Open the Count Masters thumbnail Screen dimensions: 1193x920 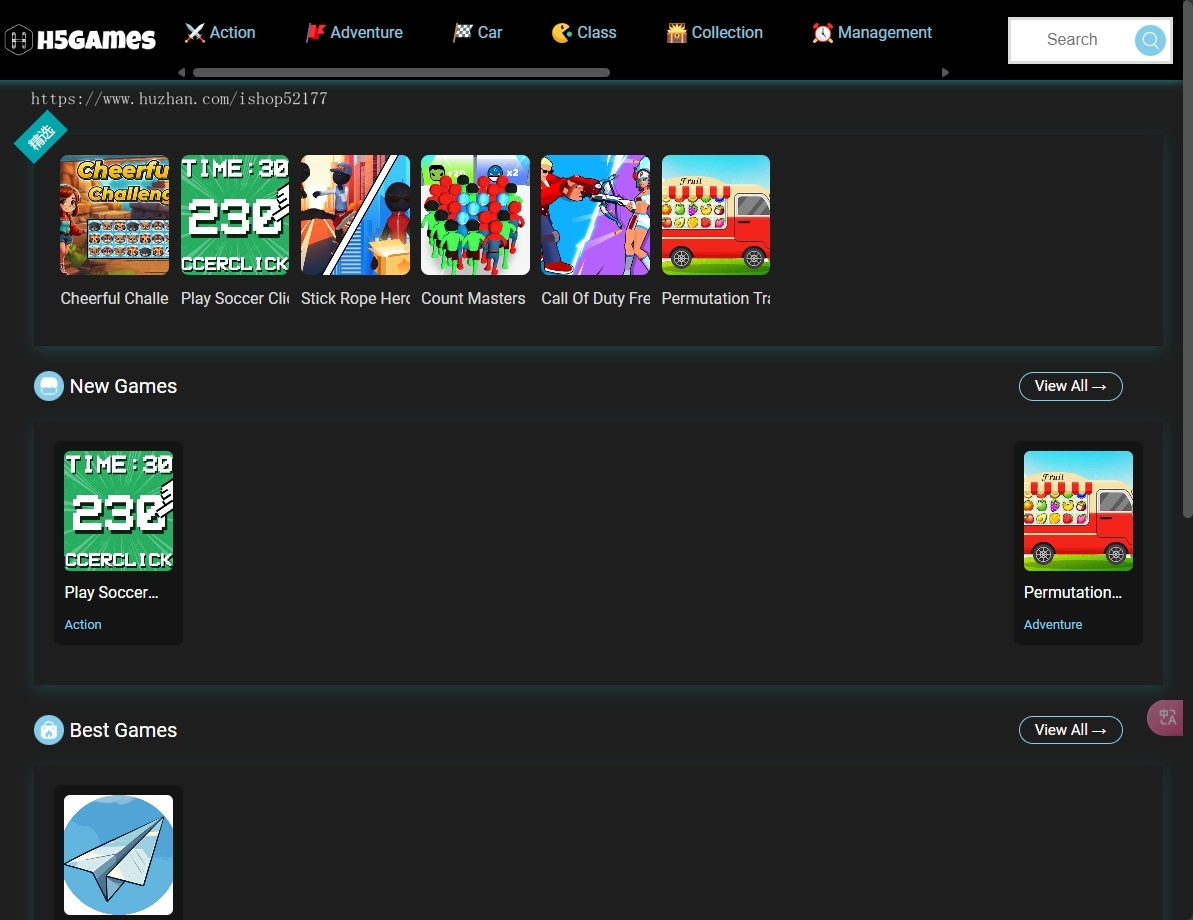(x=476, y=215)
